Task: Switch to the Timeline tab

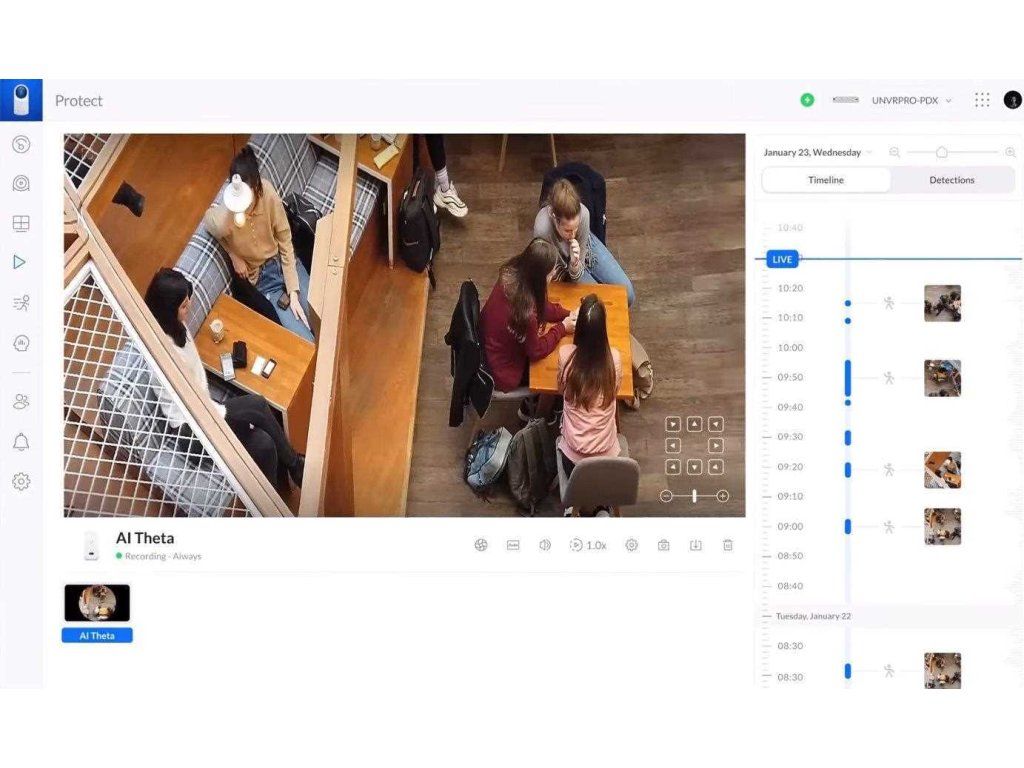Action: click(826, 180)
